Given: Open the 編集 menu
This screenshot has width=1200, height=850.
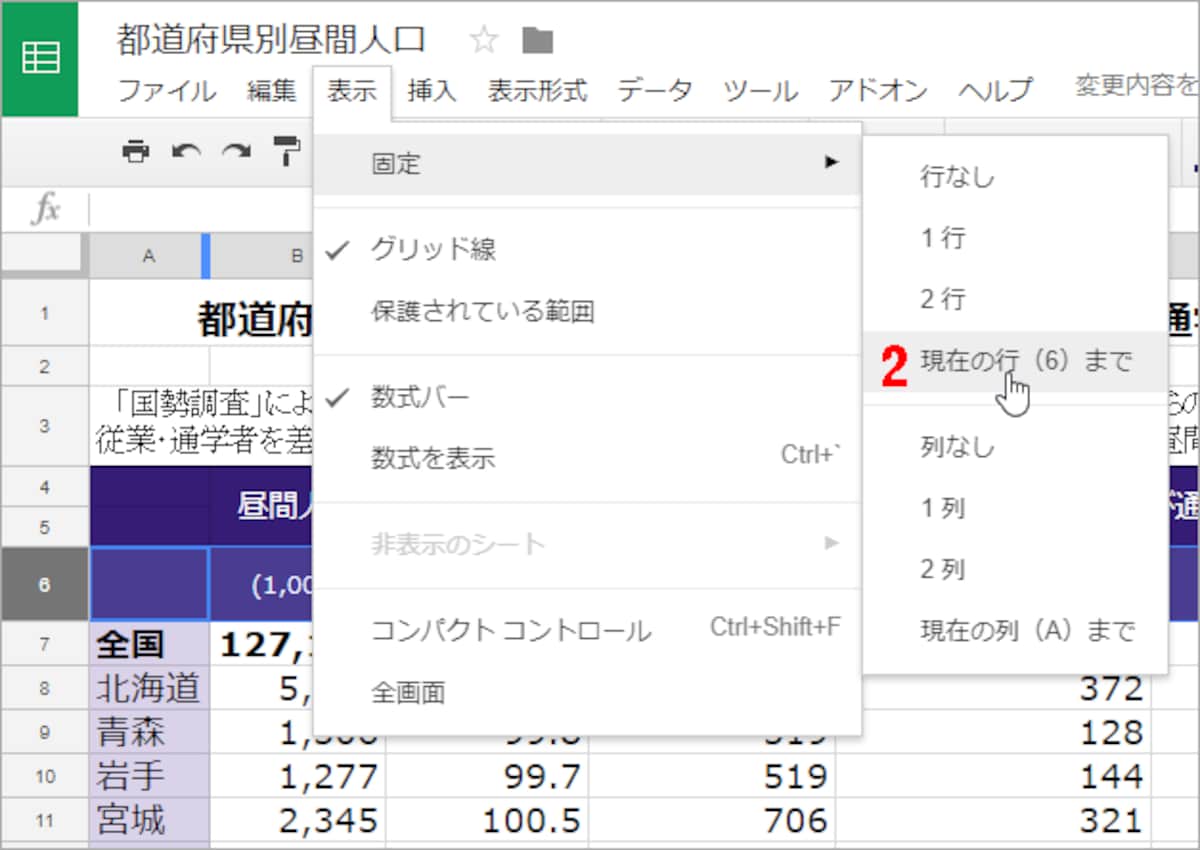Looking at the screenshot, I should [272, 91].
